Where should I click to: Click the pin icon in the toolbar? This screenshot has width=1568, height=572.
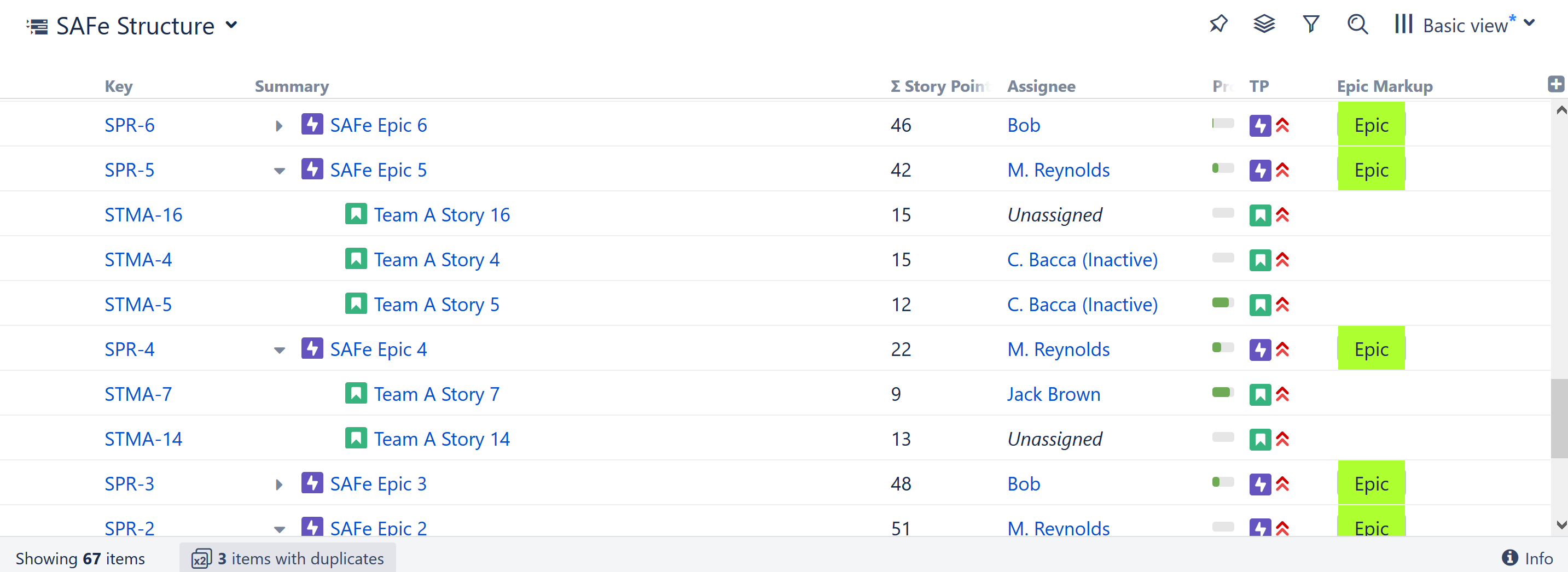coord(1218,25)
